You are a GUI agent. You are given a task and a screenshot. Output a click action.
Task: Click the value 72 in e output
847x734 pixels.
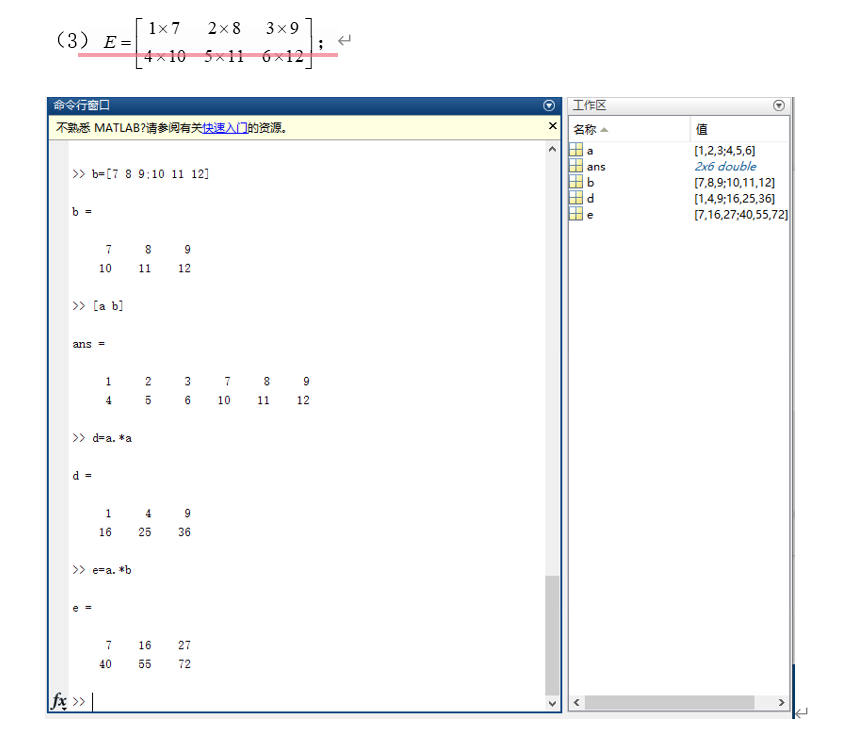coord(184,664)
